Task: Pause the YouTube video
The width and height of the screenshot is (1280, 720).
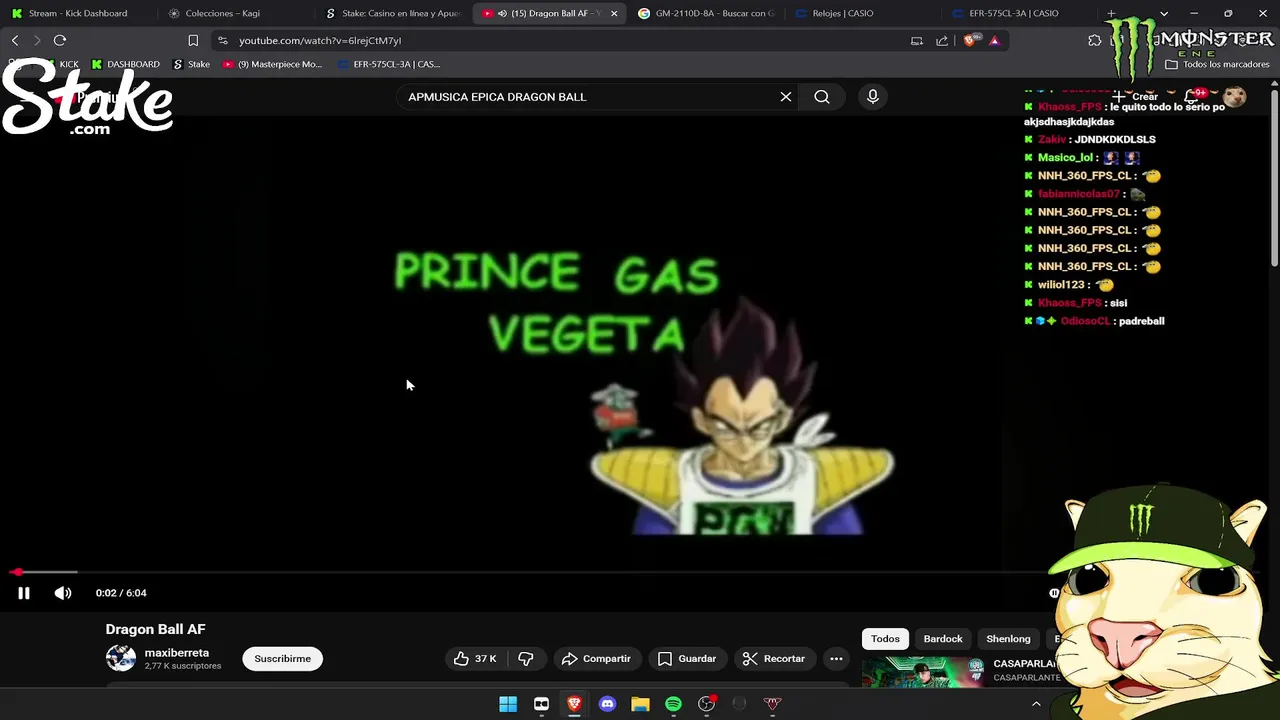Action: (x=24, y=593)
